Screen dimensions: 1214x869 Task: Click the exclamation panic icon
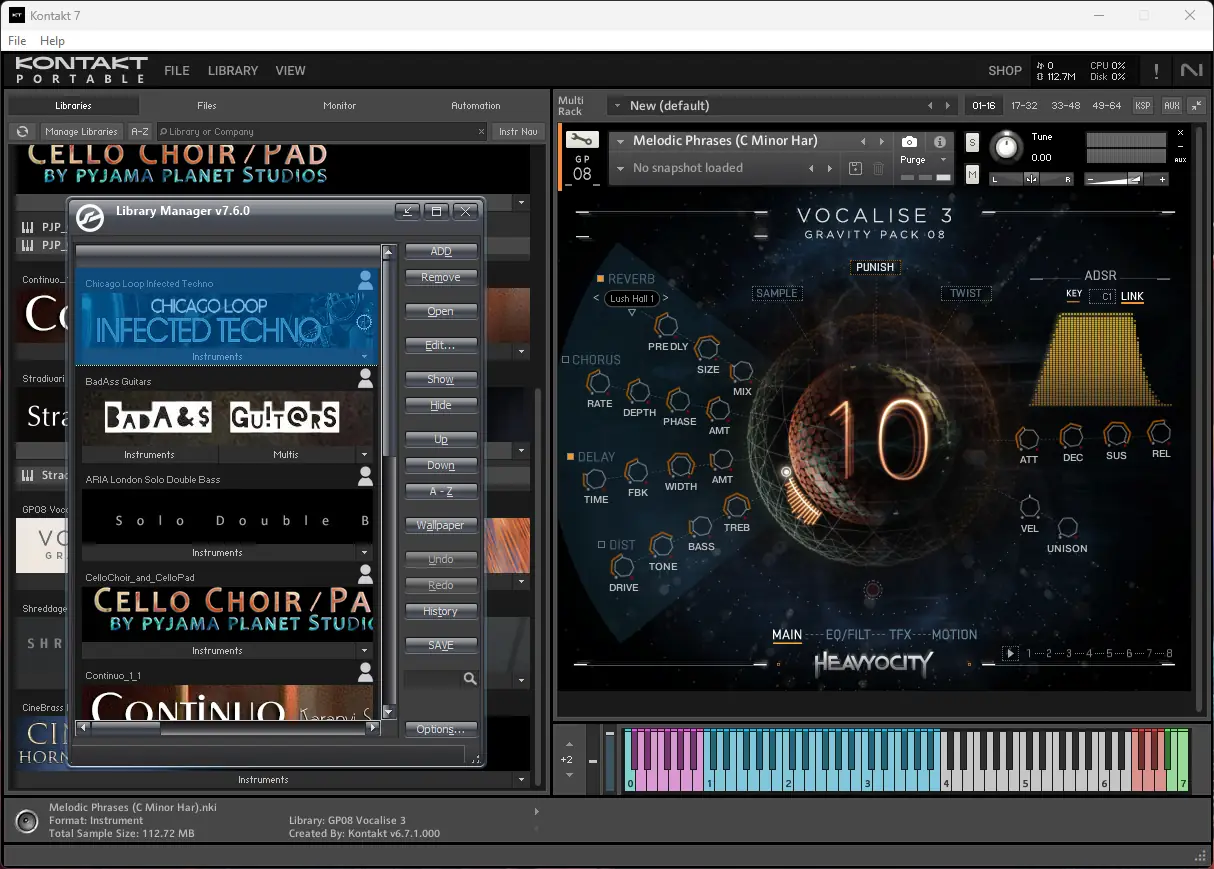[1156, 71]
